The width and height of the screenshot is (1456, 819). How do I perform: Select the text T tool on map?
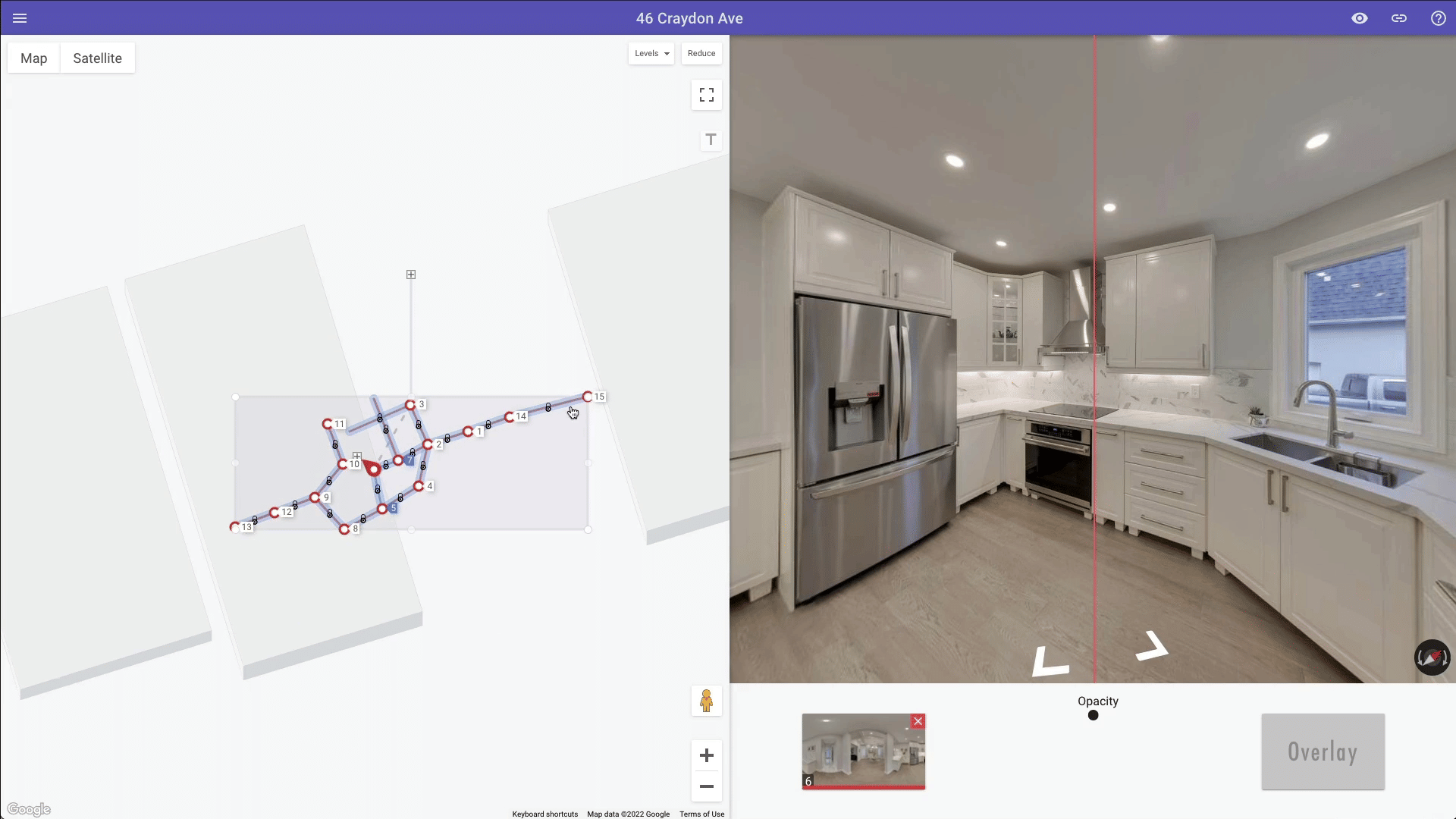click(711, 140)
